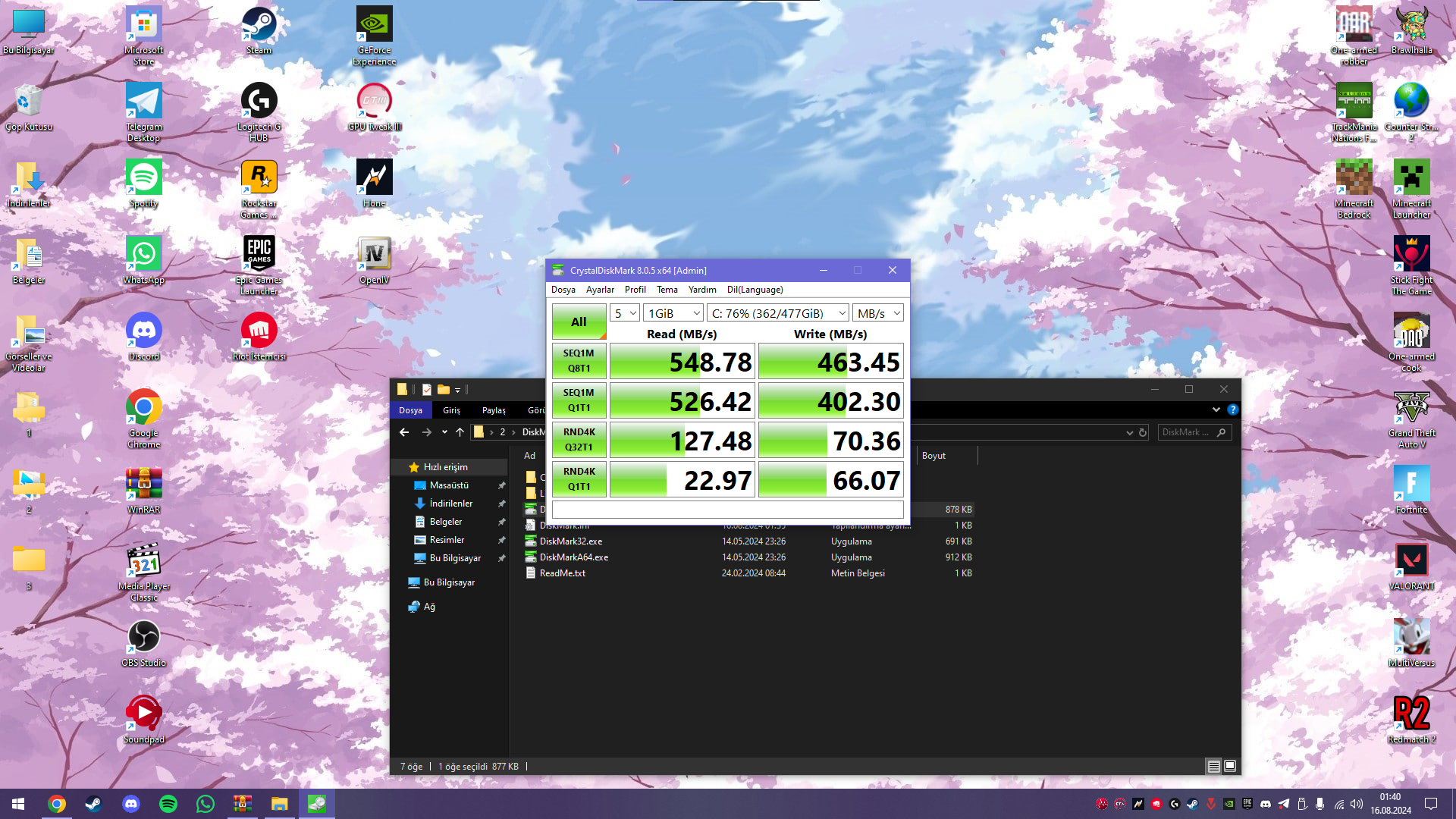Run All benchmark tests
The height and width of the screenshot is (819, 1456).
coord(579,322)
